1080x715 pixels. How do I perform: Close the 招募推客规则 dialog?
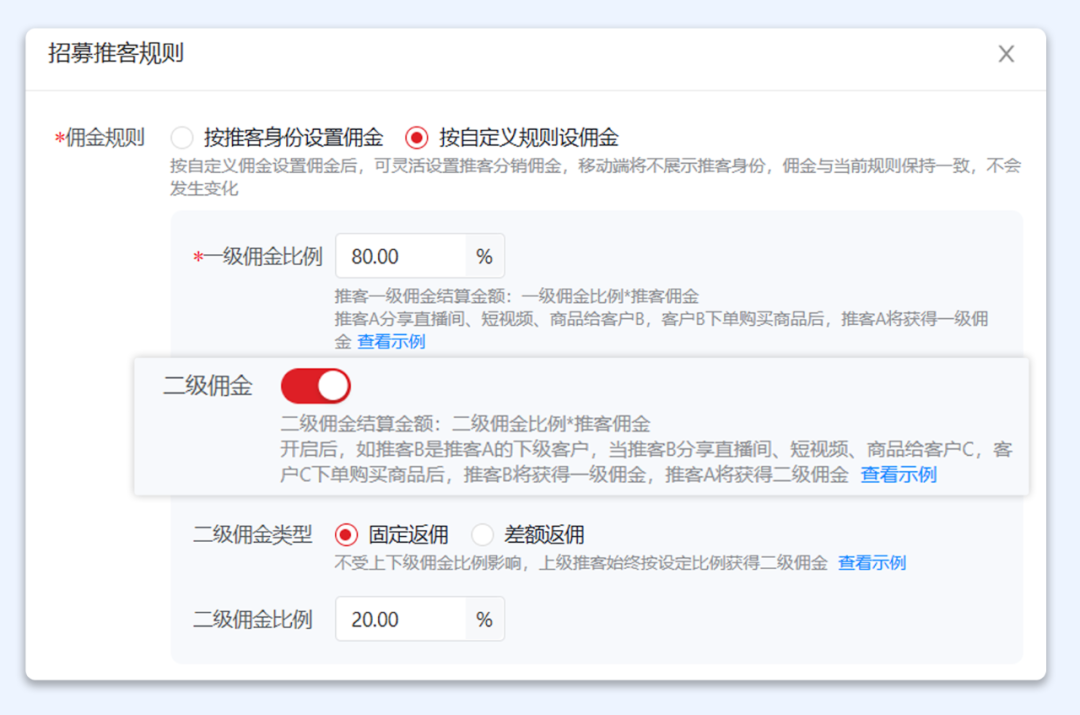1006,54
